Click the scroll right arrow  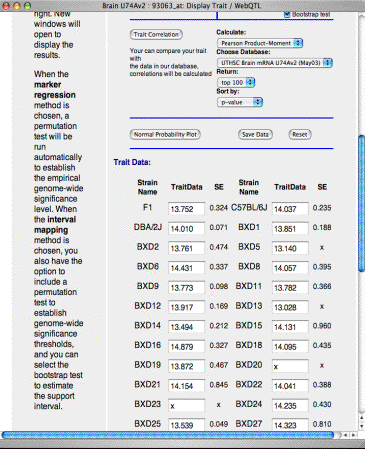[353, 435]
